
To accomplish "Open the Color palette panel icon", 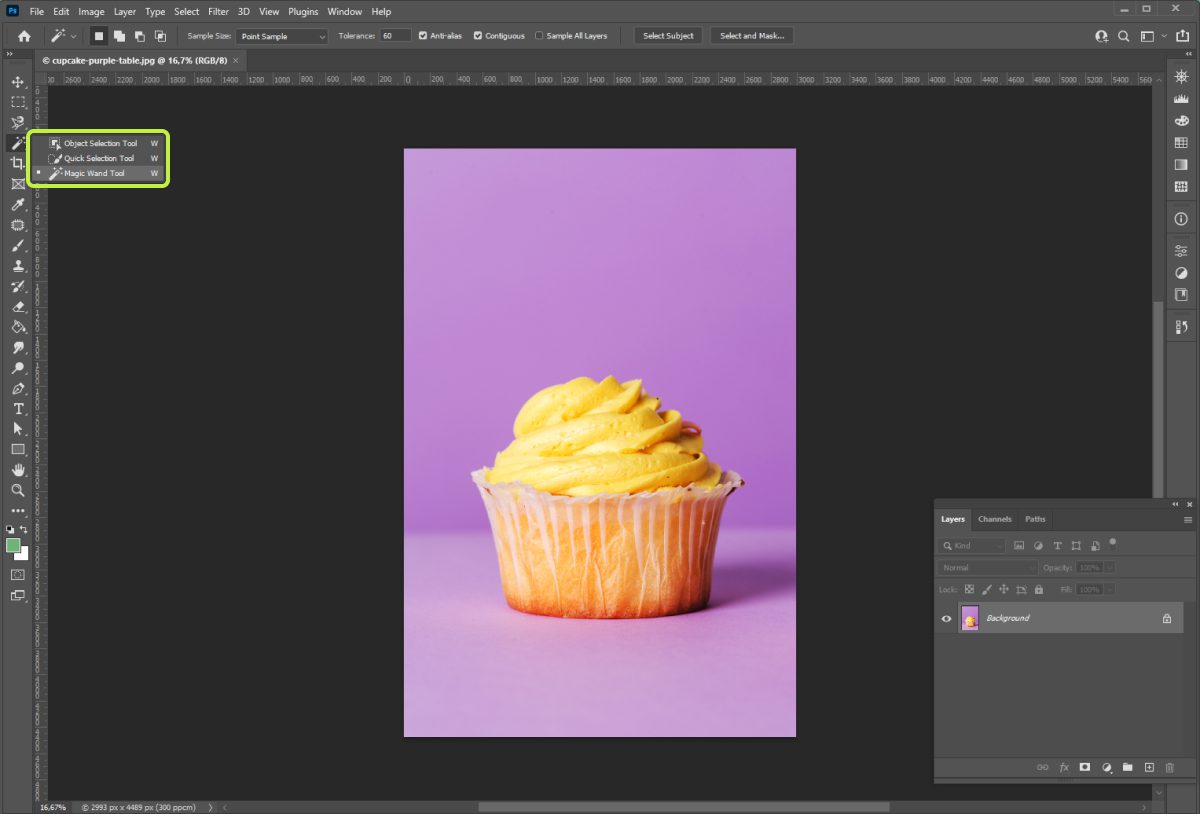I will pyautogui.click(x=1181, y=121).
